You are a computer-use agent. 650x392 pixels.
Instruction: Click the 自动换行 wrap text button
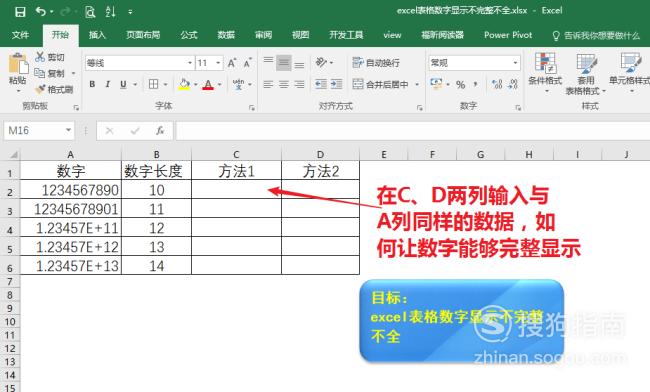click(376, 63)
